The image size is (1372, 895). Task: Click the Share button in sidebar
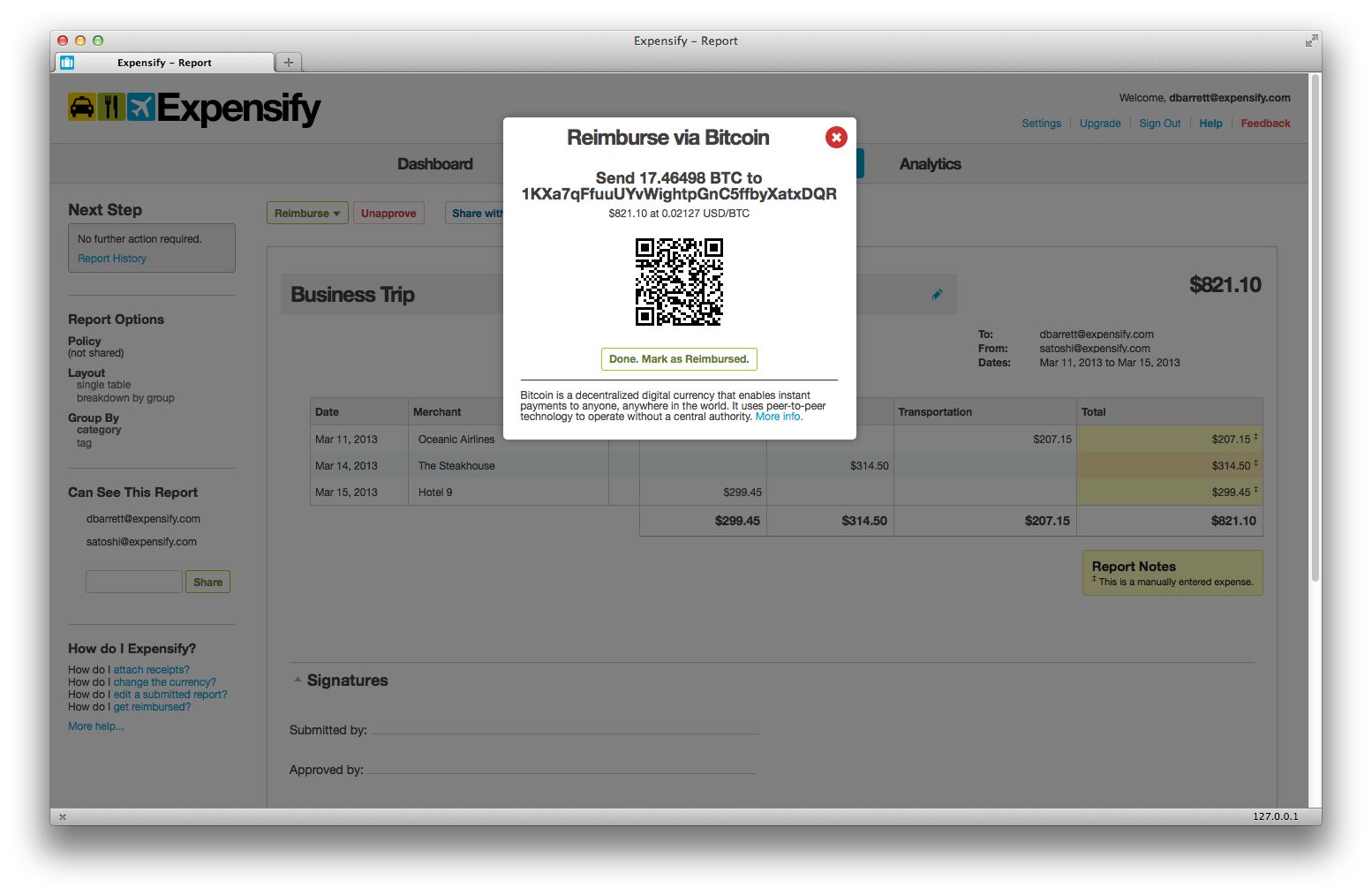207,582
